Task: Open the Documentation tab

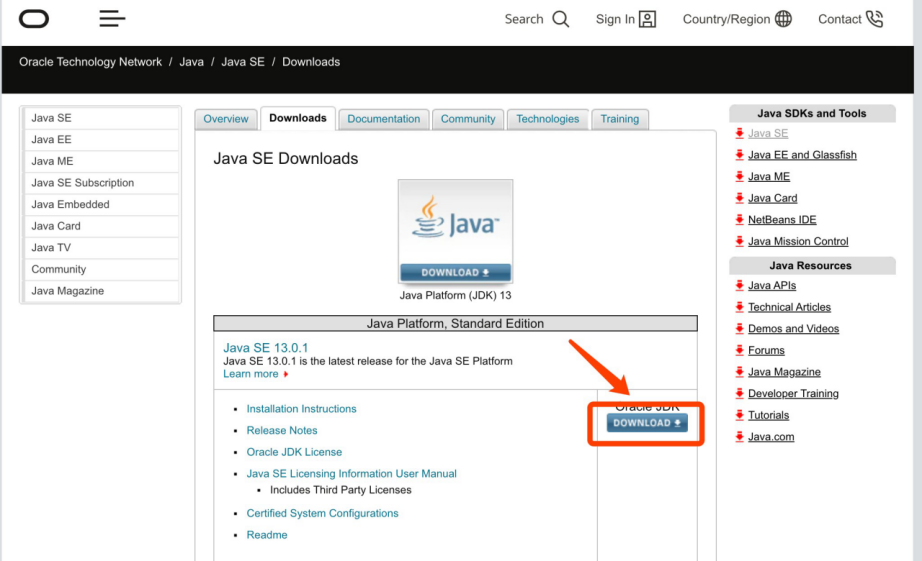Action: [383, 119]
